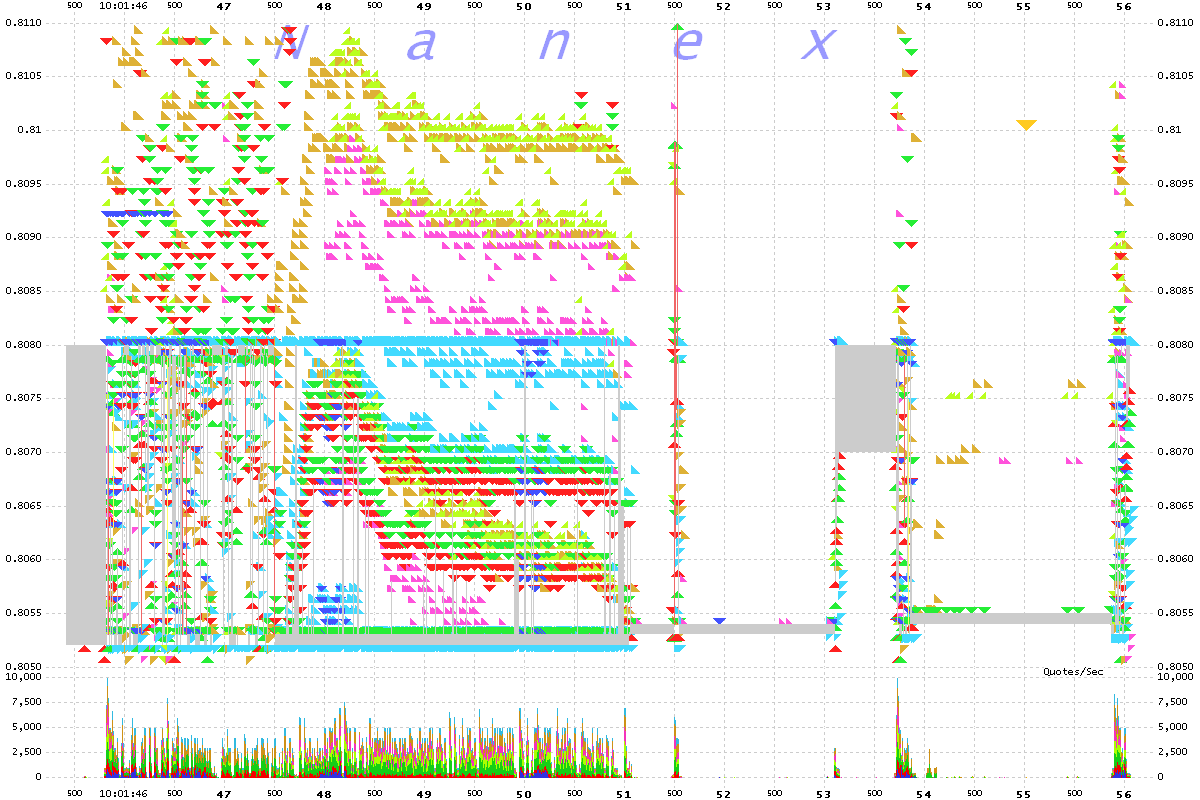The width and height of the screenshot is (1200, 800).
Task: Select 0.8050 on the left price axis
Action: 25,666
